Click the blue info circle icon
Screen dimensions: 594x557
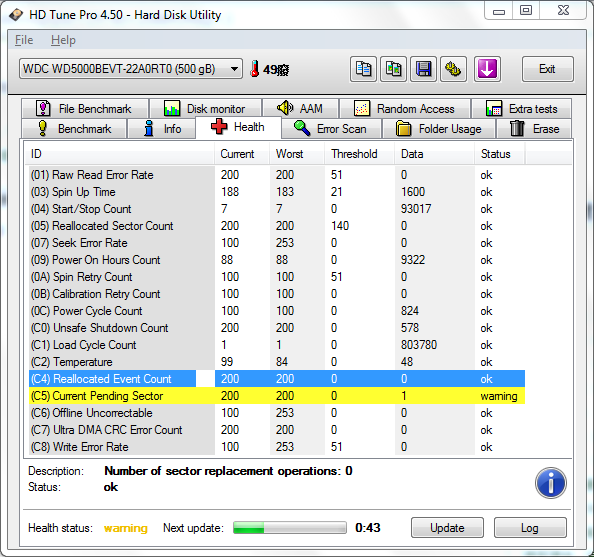(551, 483)
